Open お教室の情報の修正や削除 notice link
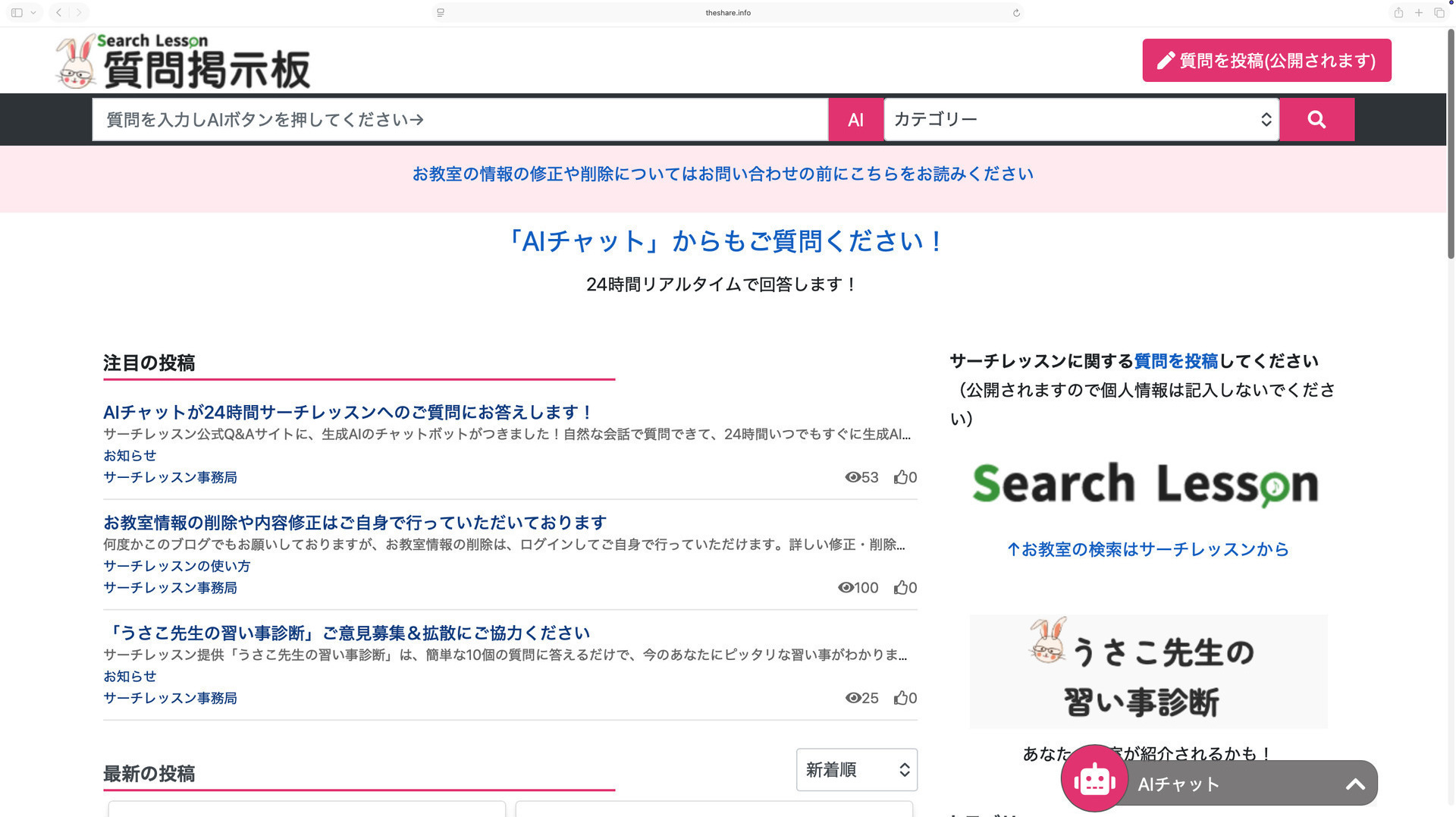Screen dimensions: 1456x817 [x=723, y=174]
